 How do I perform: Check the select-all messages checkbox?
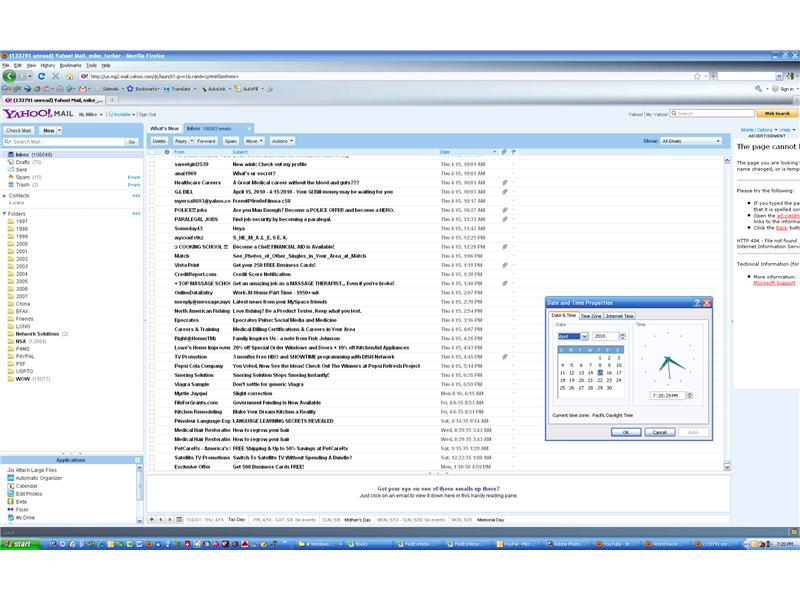[x=152, y=152]
